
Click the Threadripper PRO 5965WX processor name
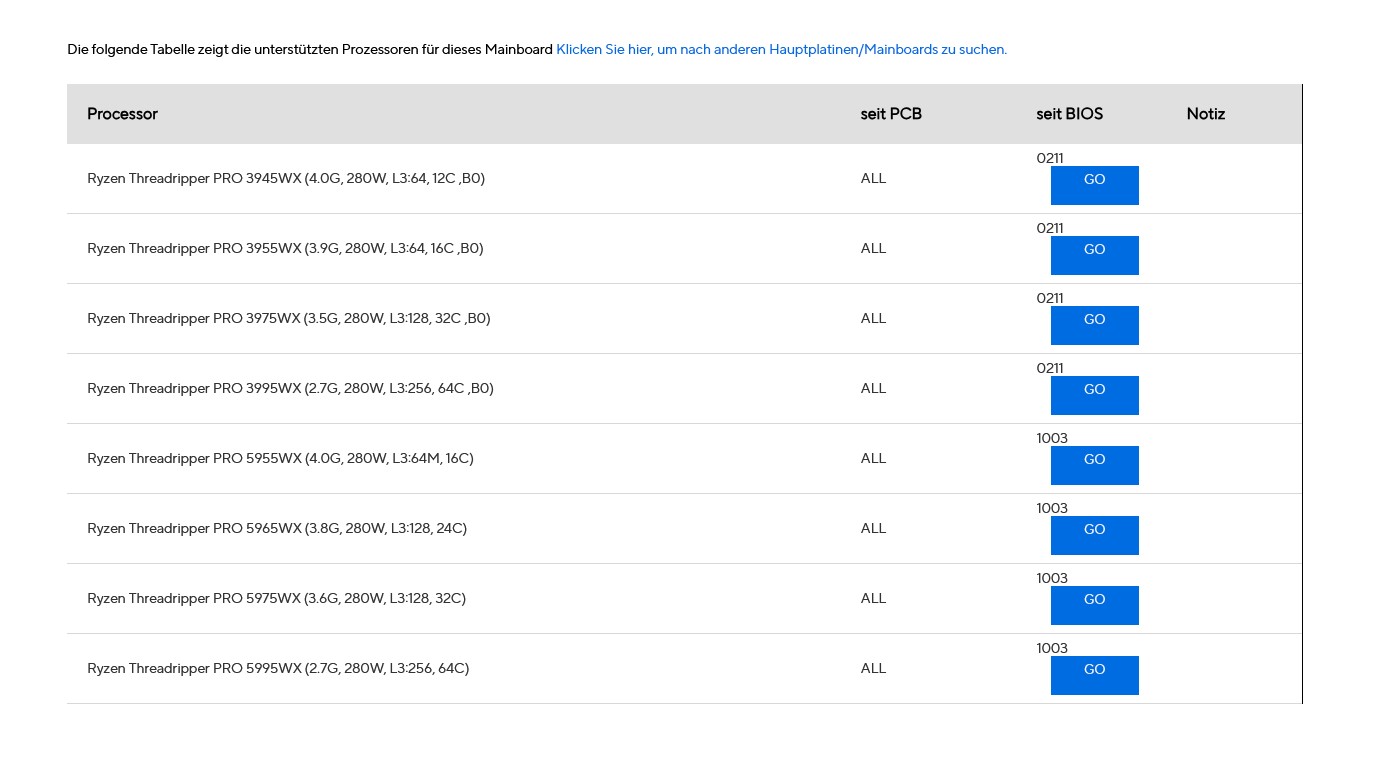277,529
